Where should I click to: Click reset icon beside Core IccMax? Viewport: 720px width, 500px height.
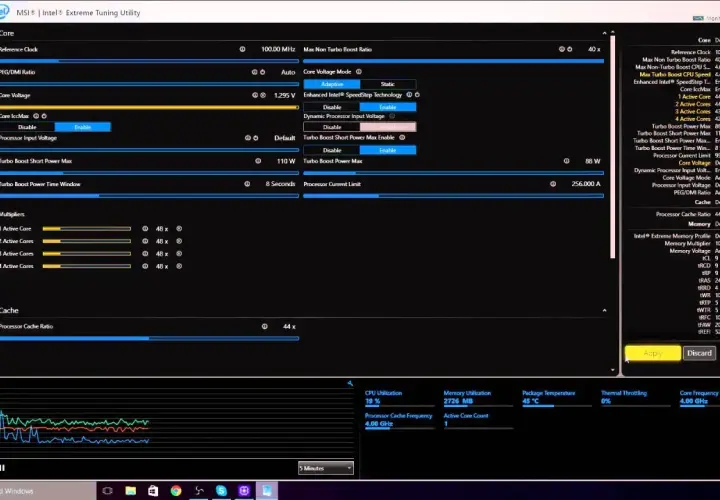[44, 116]
